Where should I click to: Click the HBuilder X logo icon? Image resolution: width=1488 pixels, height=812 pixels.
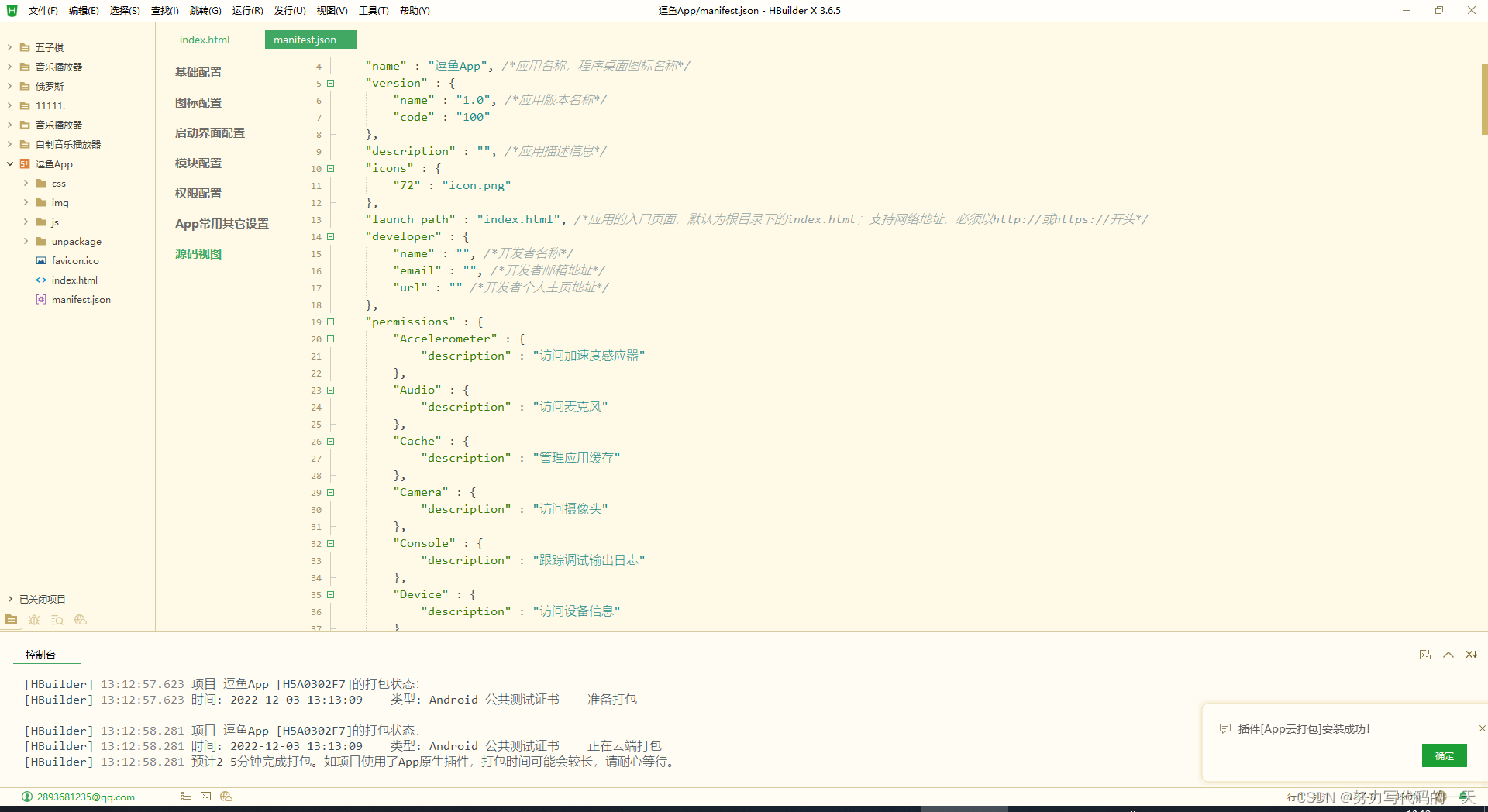click(x=12, y=10)
